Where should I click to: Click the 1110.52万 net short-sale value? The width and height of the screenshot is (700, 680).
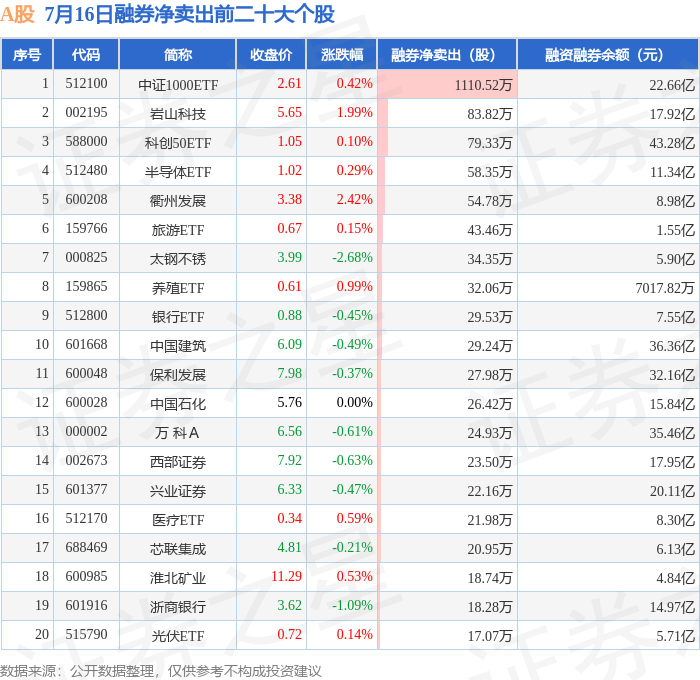pos(483,84)
